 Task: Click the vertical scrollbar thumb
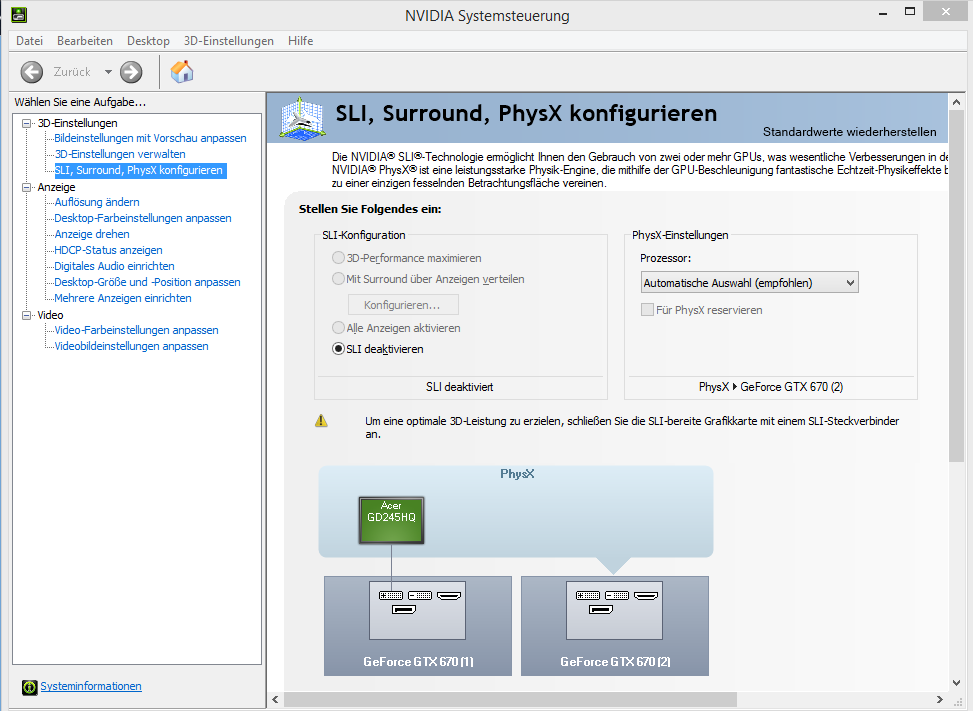[x=956, y=286]
